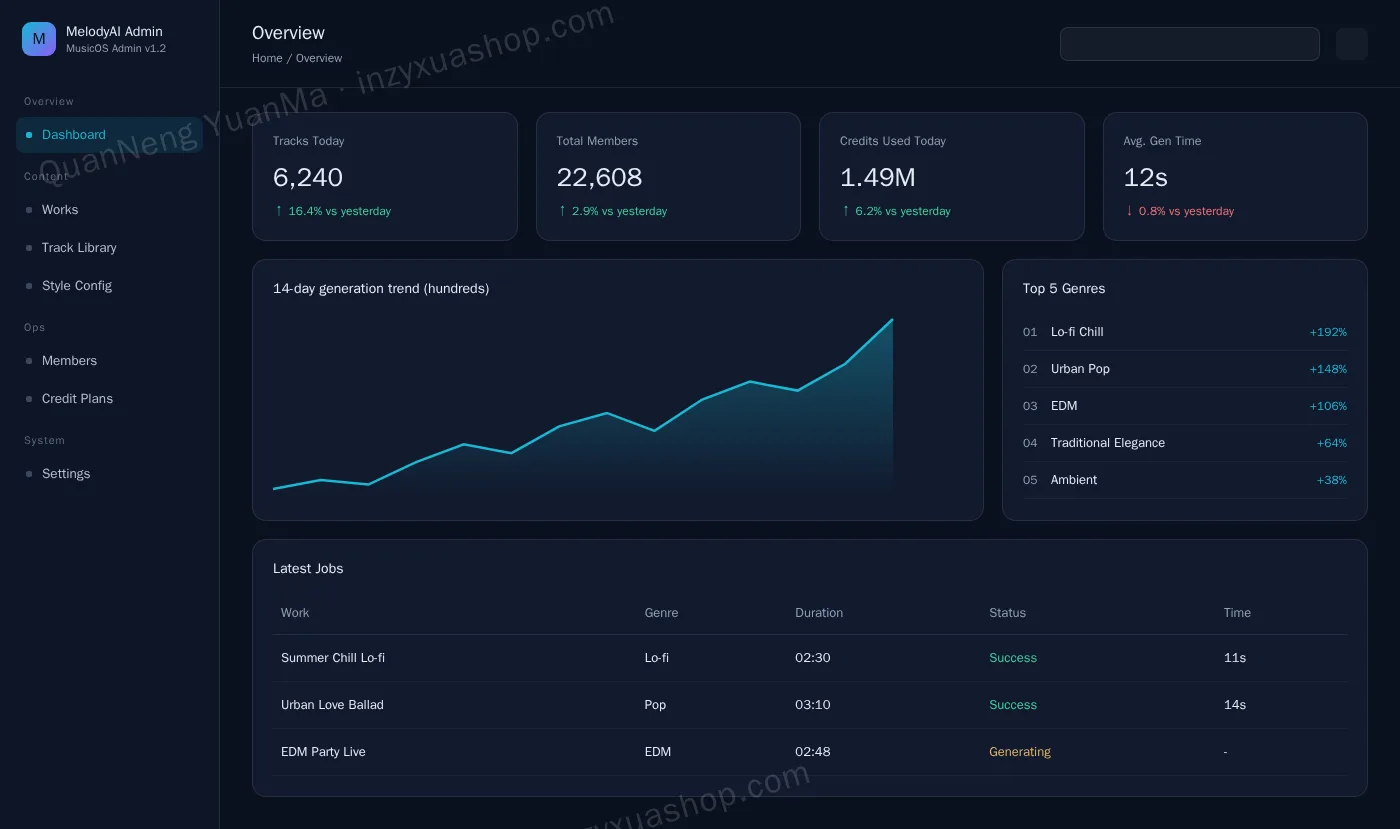The height and width of the screenshot is (829, 1400).
Task: Click the Duration column header
Action: point(819,613)
